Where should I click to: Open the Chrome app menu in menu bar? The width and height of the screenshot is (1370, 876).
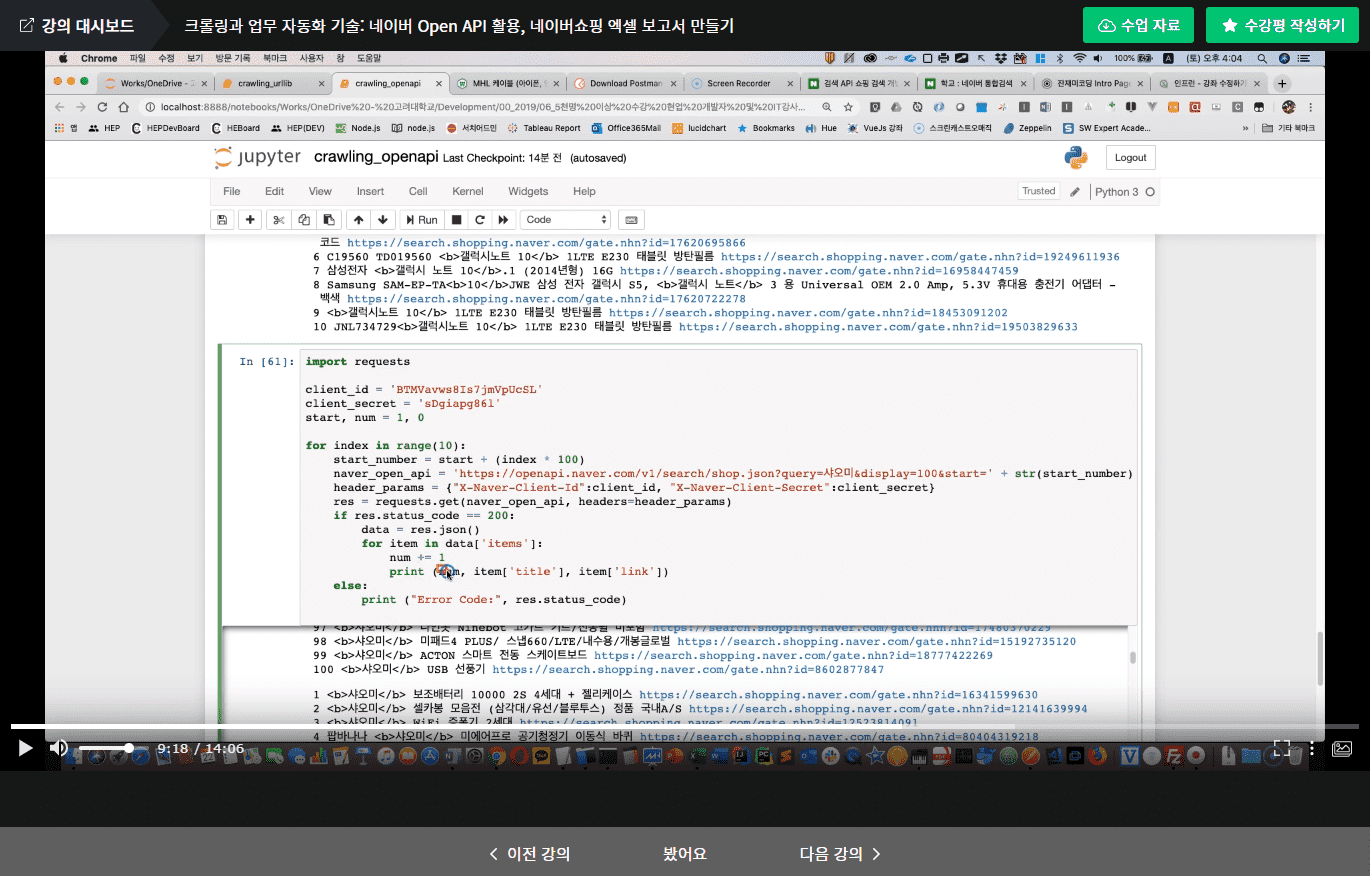coord(99,58)
